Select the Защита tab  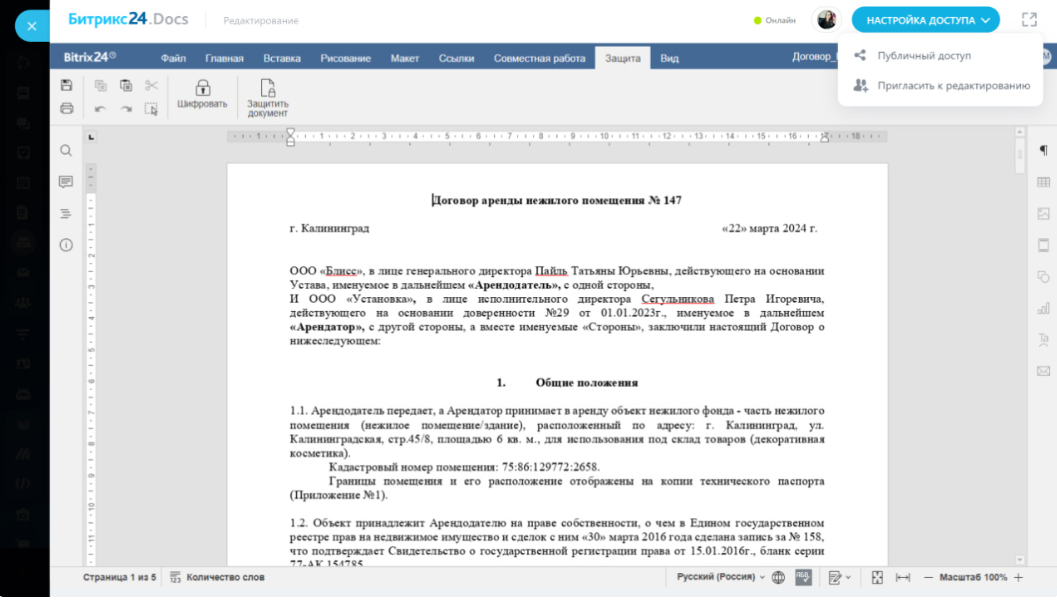tap(622, 59)
